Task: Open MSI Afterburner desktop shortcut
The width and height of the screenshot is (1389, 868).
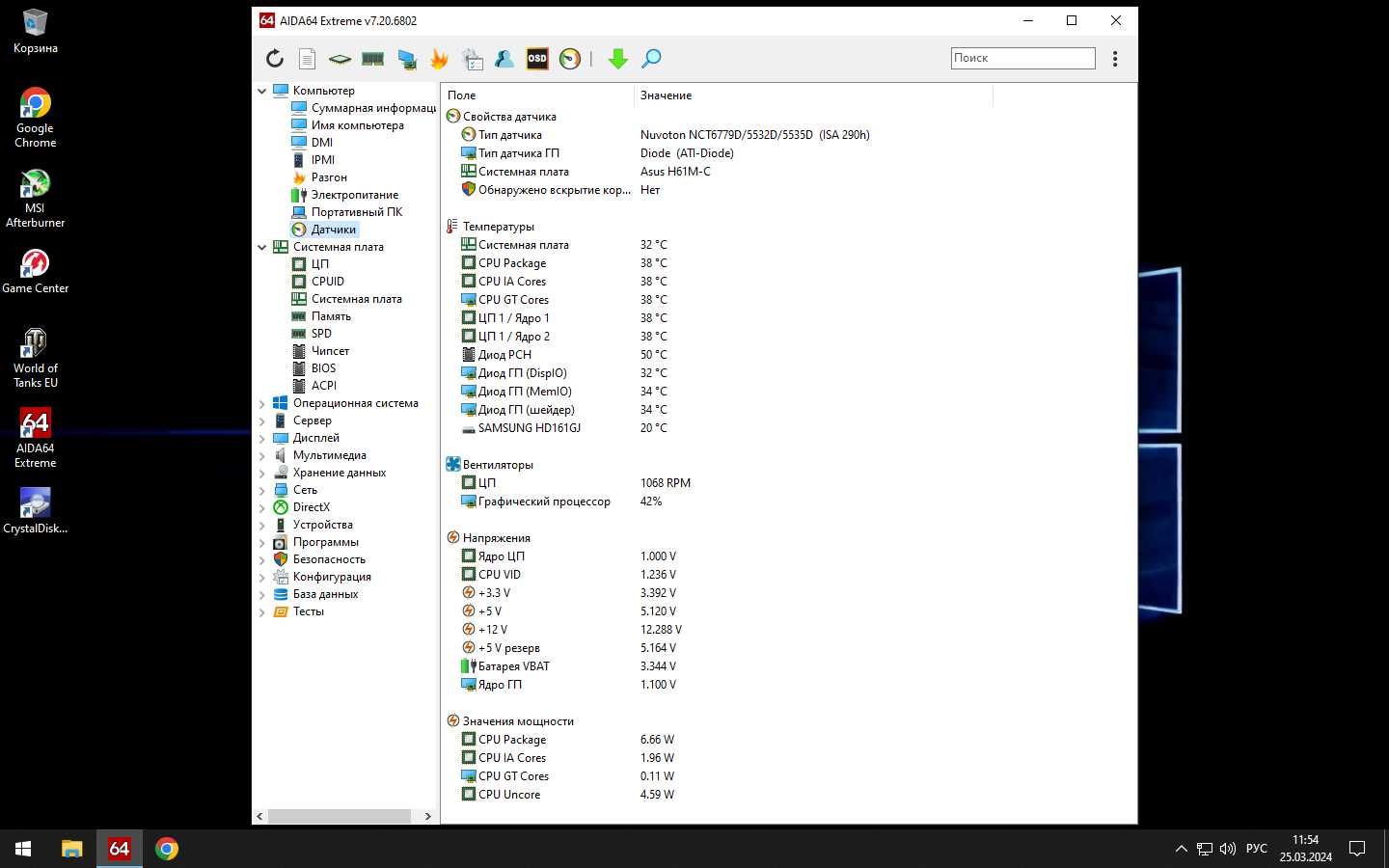Action: click(x=35, y=199)
